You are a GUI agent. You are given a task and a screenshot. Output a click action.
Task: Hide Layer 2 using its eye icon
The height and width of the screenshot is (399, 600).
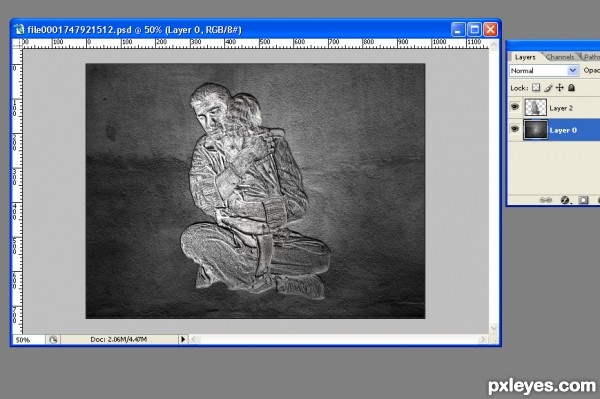(515, 107)
